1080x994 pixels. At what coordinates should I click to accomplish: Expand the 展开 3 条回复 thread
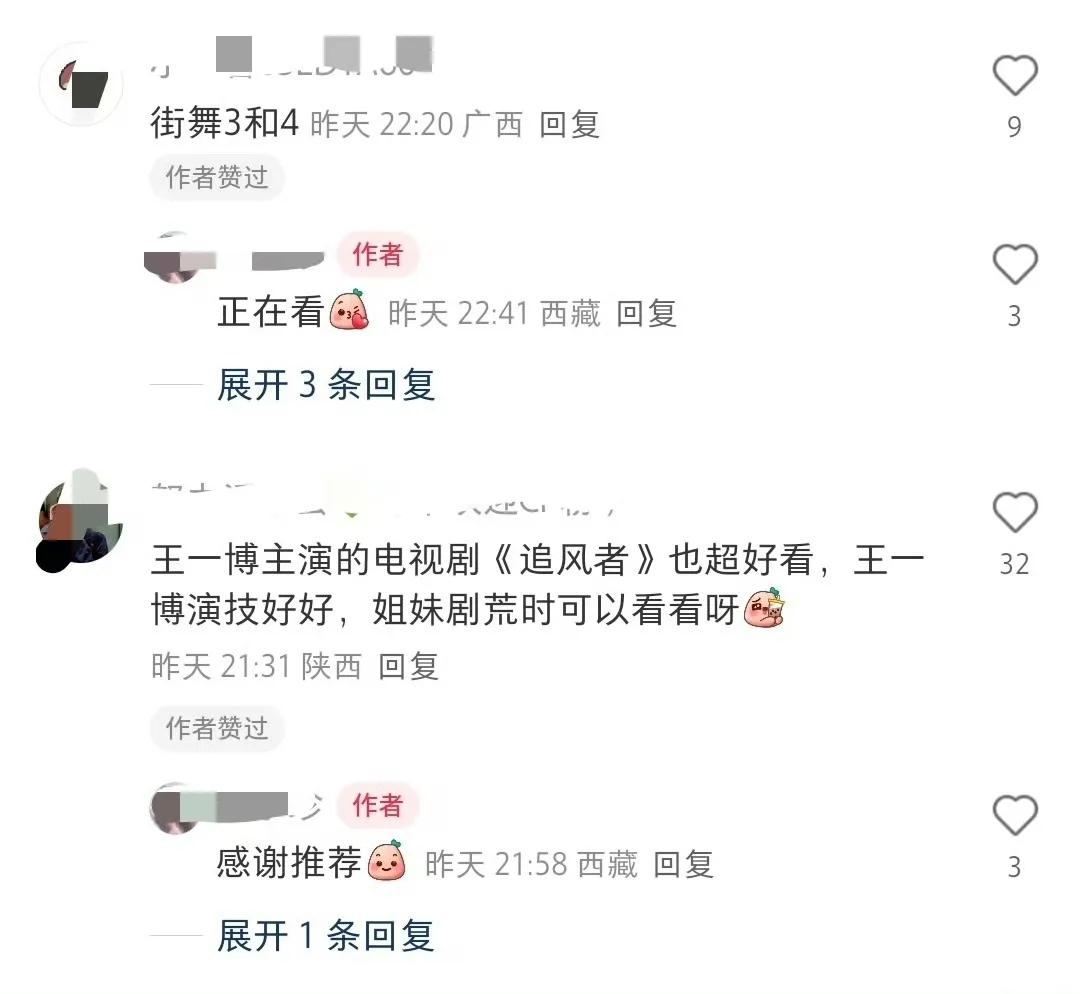tap(326, 384)
